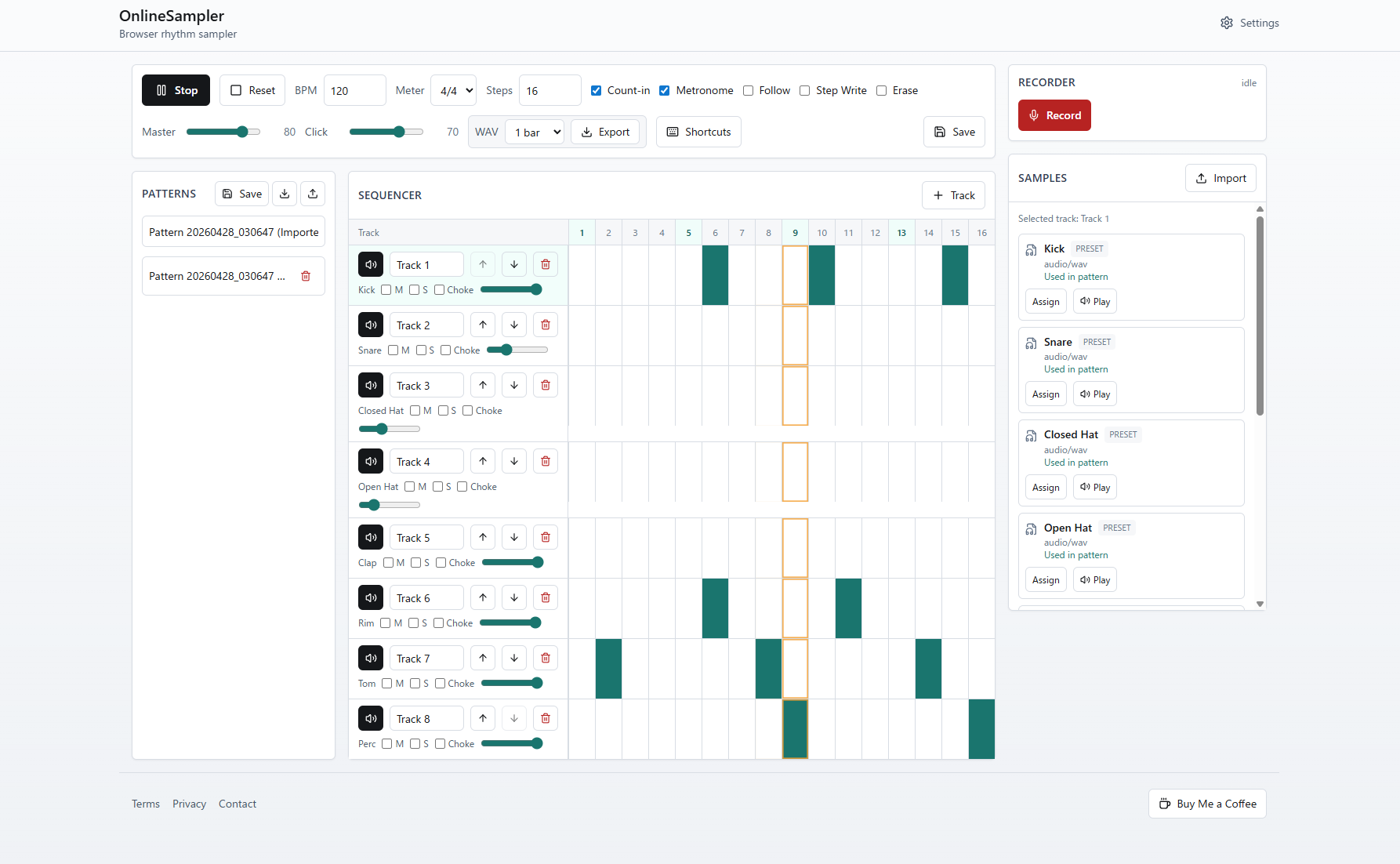Click the download icon in Patterns panel

click(x=285, y=194)
